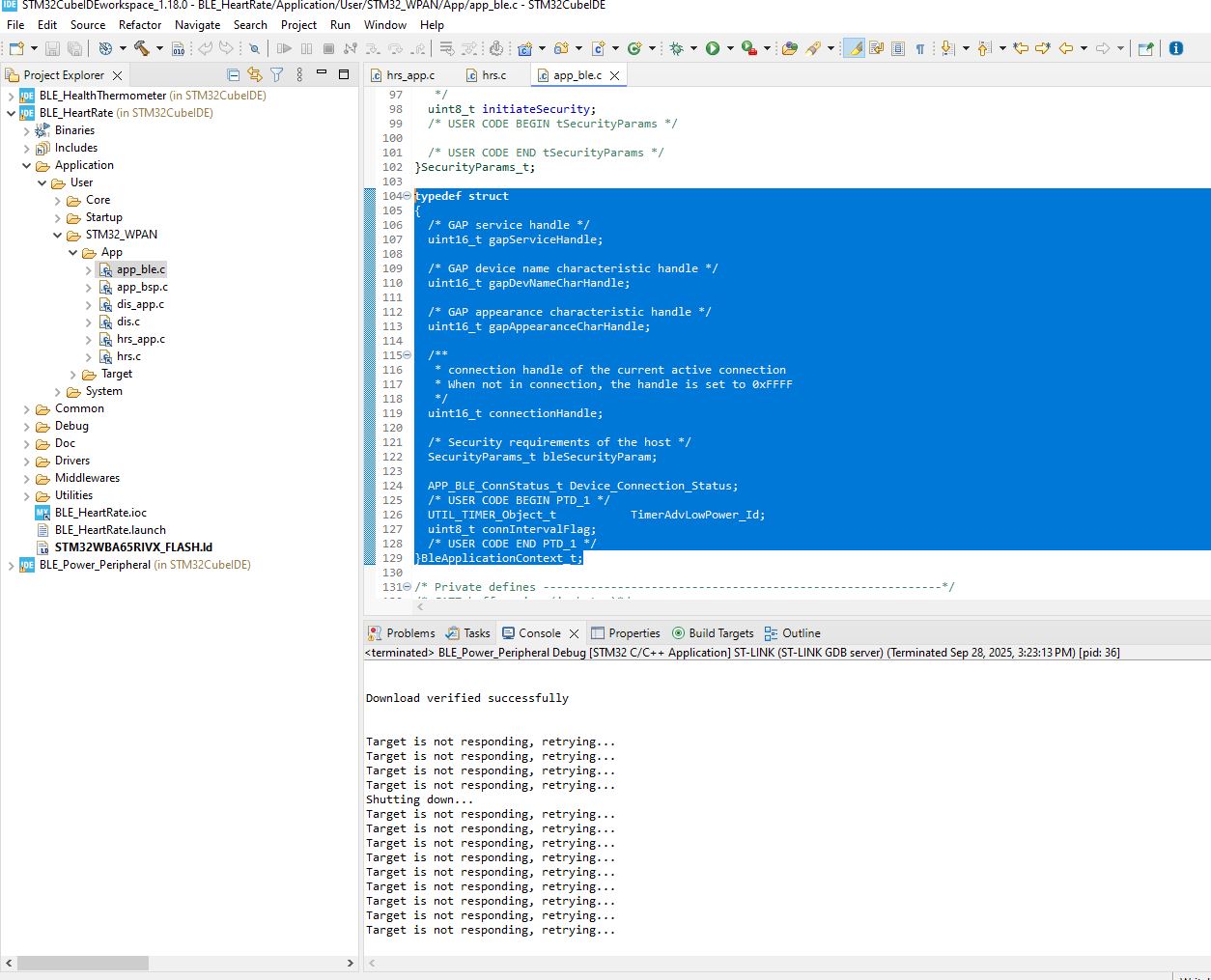
Task: Click the green Run button icon
Action: (x=713, y=48)
